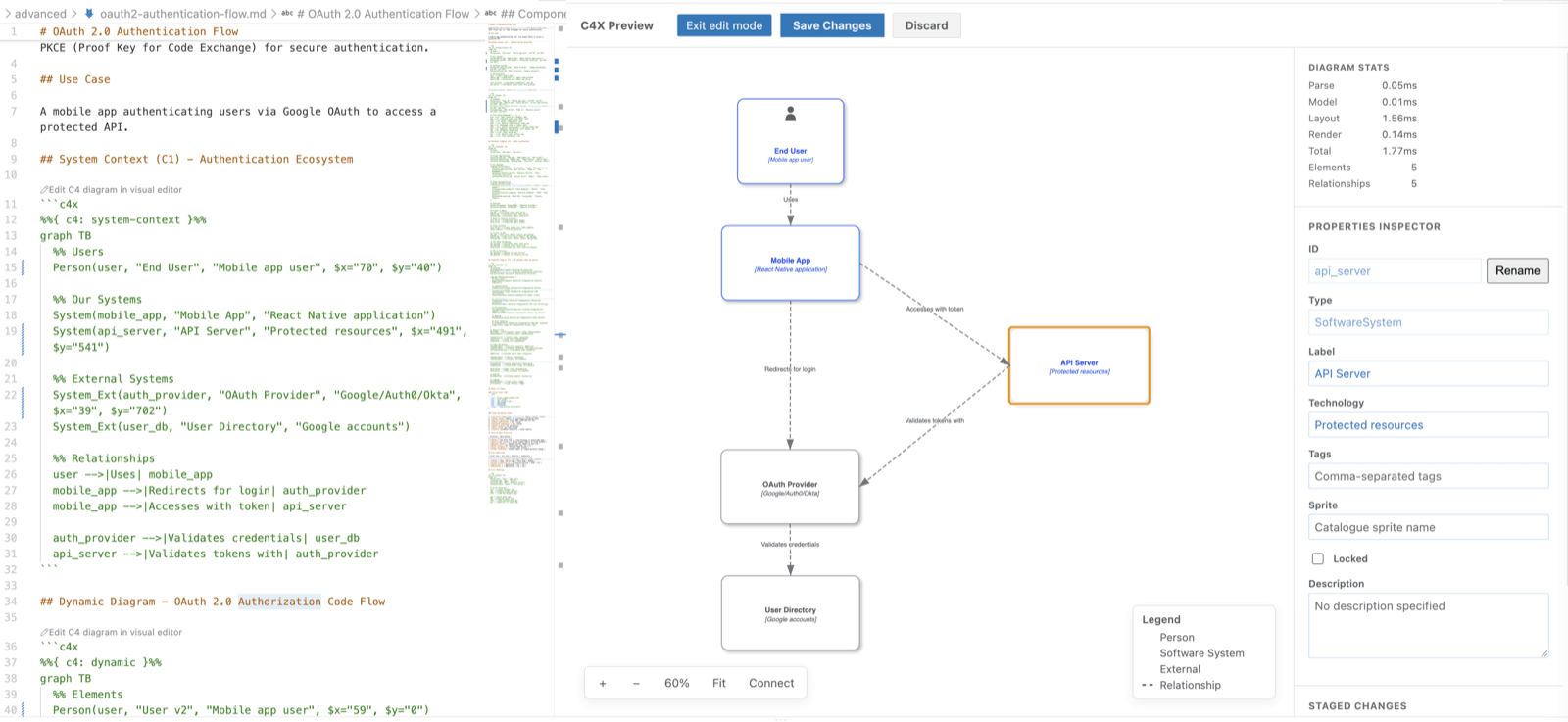1568x722 pixels.
Task: Click line 31 api_server relationship code
Action: coord(216,554)
